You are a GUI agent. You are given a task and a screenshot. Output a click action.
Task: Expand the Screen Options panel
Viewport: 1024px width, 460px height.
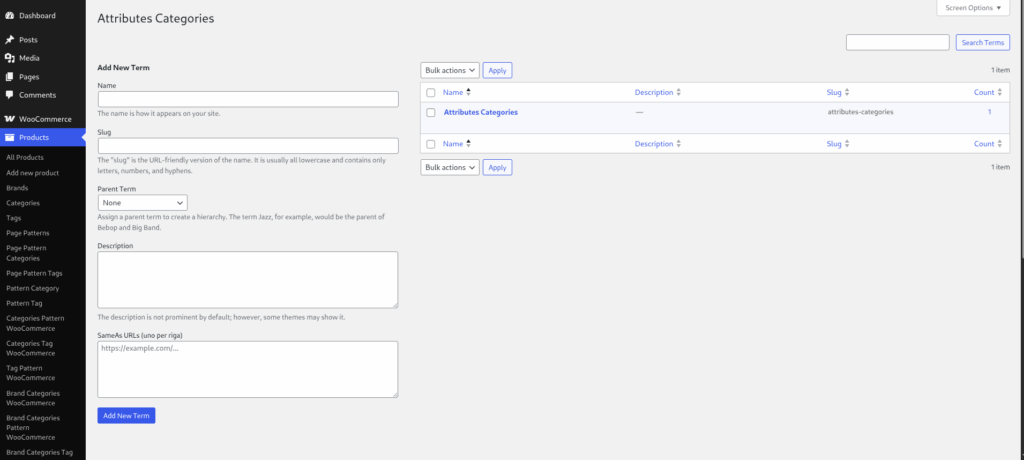(972, 8)
